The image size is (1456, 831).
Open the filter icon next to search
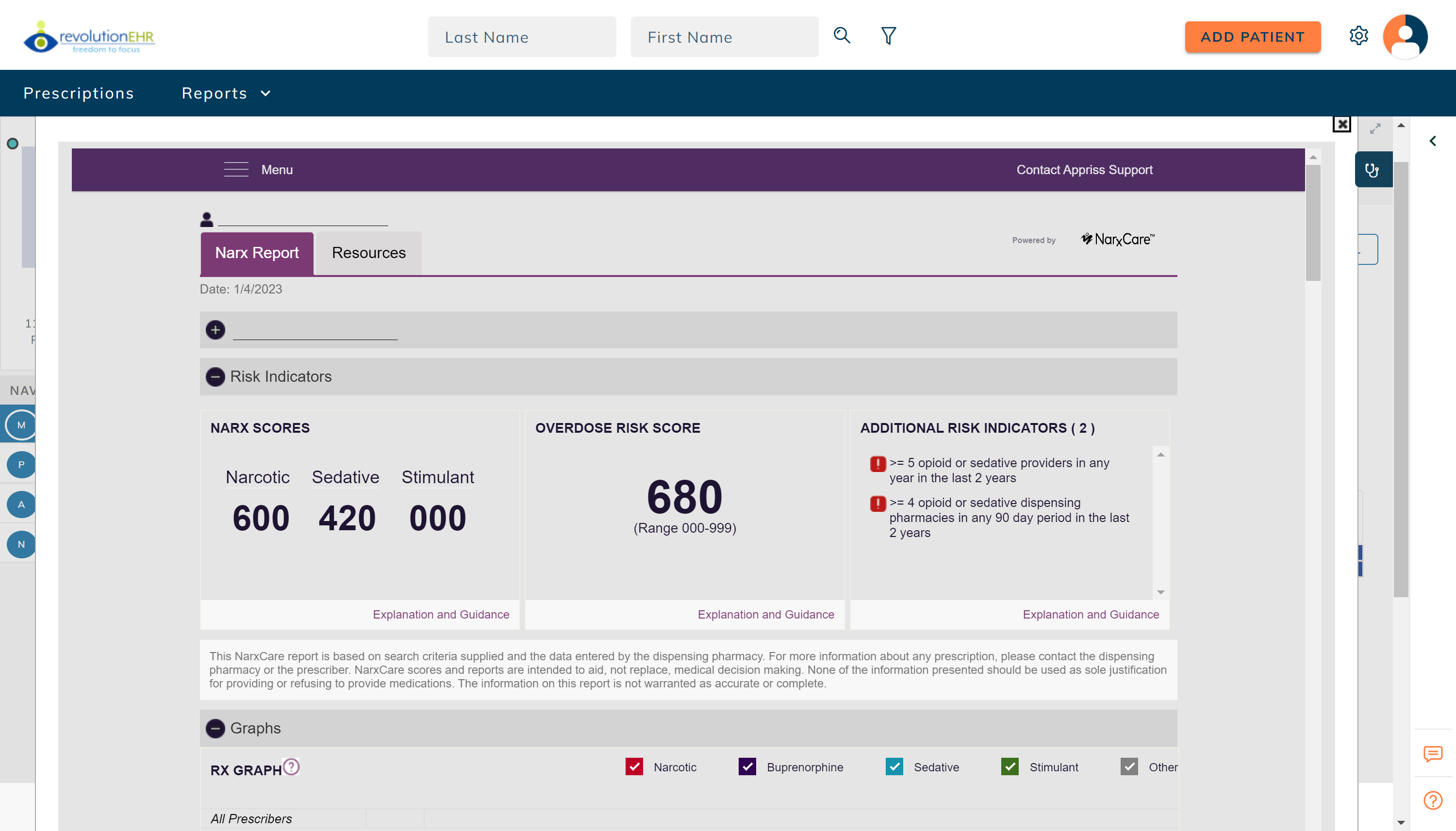click(889, 35)
